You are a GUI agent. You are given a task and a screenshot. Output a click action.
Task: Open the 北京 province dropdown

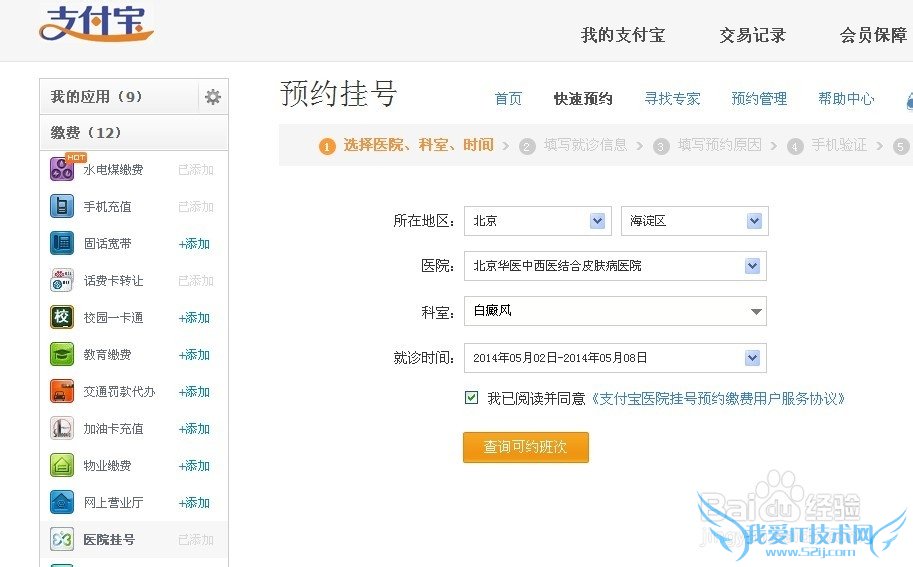click(x=537, y=221)
